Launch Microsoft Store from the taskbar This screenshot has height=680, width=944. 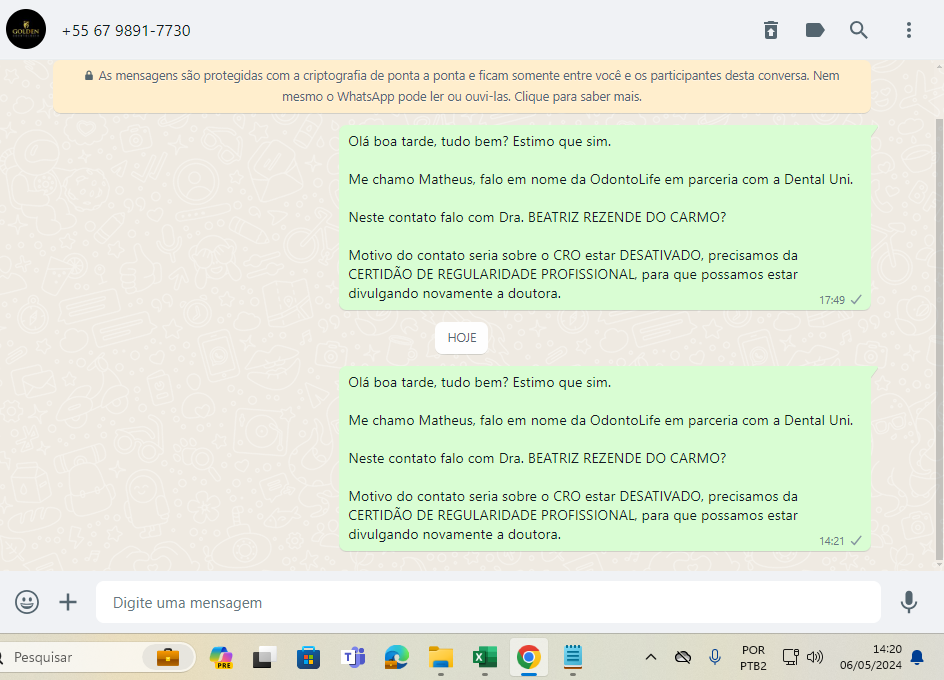click(x=308, y=657)
